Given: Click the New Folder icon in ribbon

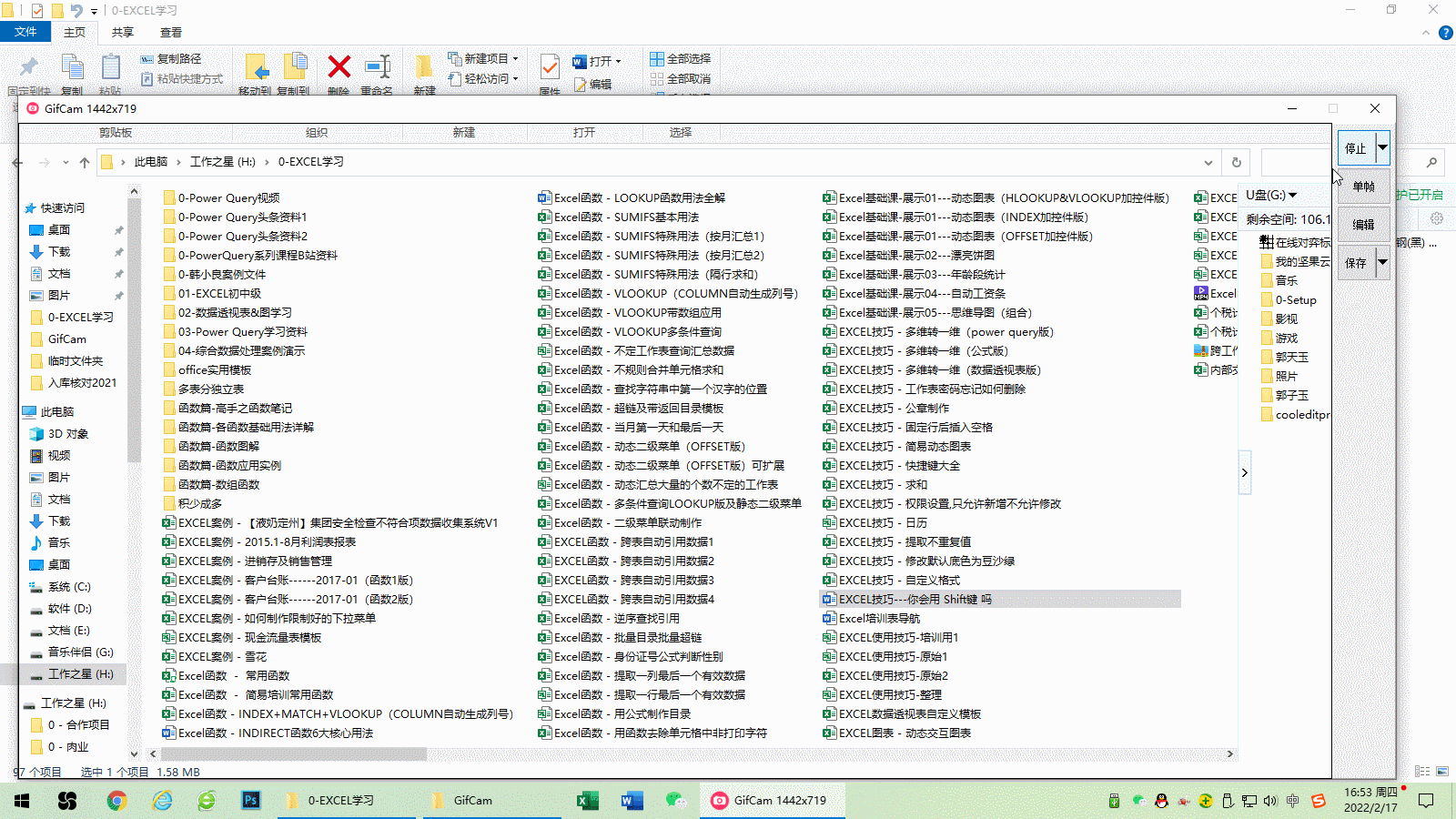Looking at the screenshot, I should tap(424, 66).
